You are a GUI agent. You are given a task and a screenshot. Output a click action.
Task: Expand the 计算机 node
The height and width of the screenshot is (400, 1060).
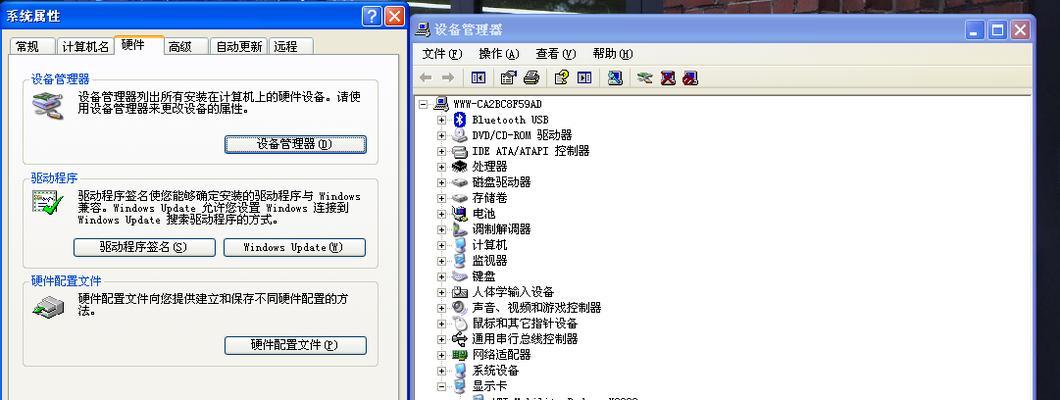pos(441,245)
